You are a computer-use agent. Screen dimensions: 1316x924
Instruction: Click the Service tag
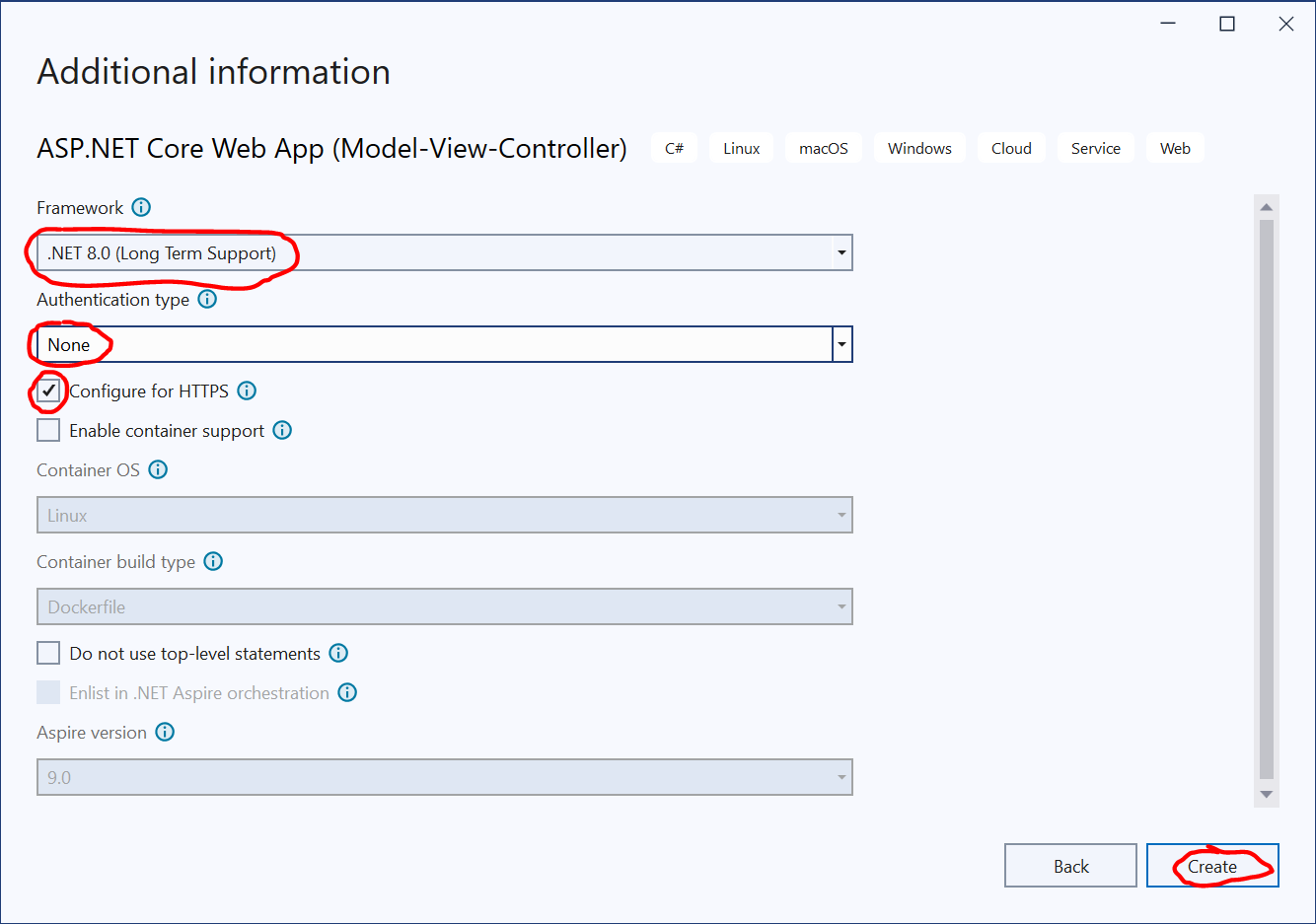pos(1096,148)
